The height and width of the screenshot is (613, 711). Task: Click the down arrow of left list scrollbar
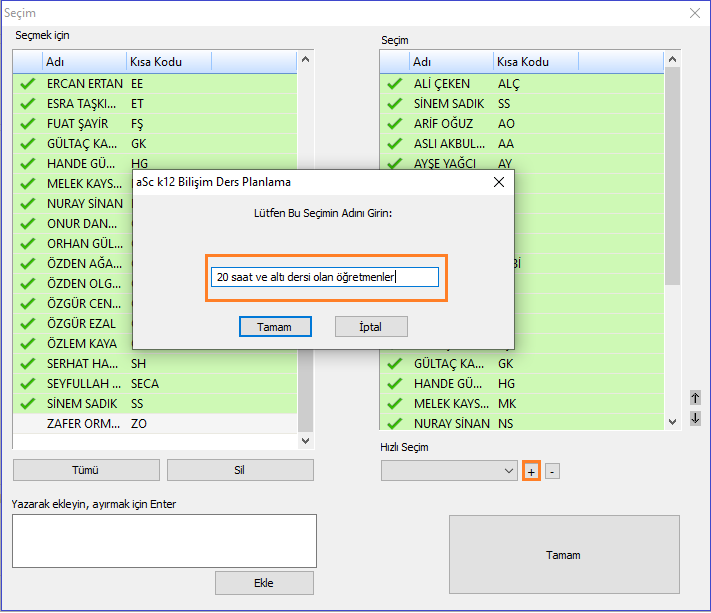306,441
